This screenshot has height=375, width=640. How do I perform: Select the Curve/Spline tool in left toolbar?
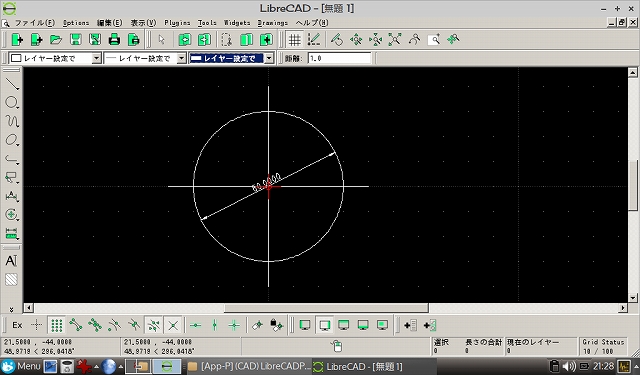(12, 121)
